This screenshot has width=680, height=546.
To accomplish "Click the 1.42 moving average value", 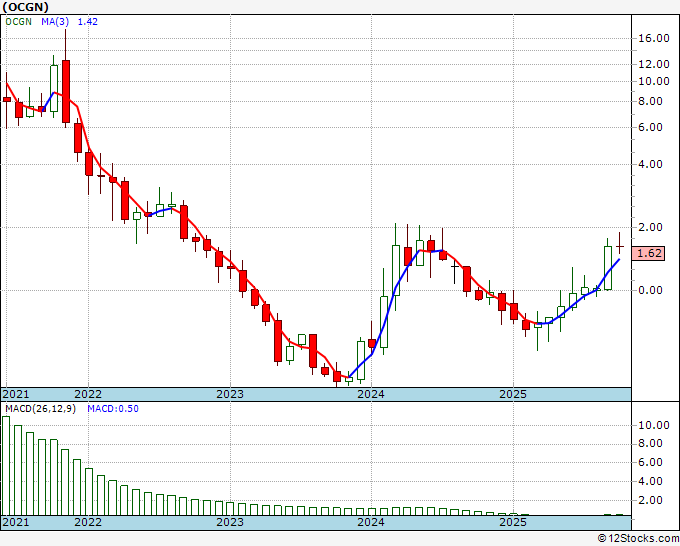I will point(88,22).
